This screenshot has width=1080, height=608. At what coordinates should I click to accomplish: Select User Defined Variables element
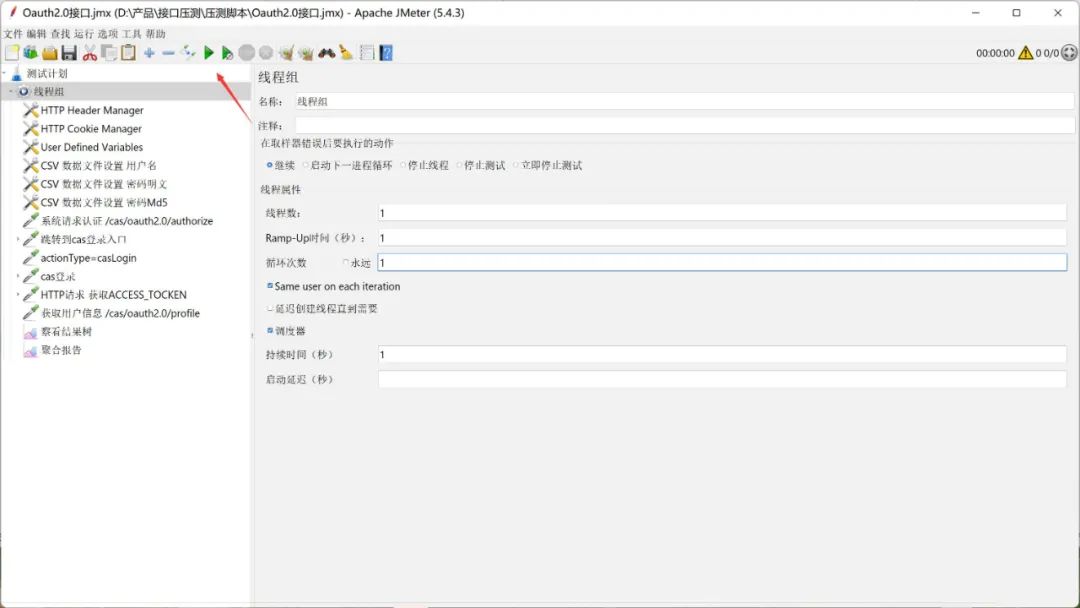point(92,147)
